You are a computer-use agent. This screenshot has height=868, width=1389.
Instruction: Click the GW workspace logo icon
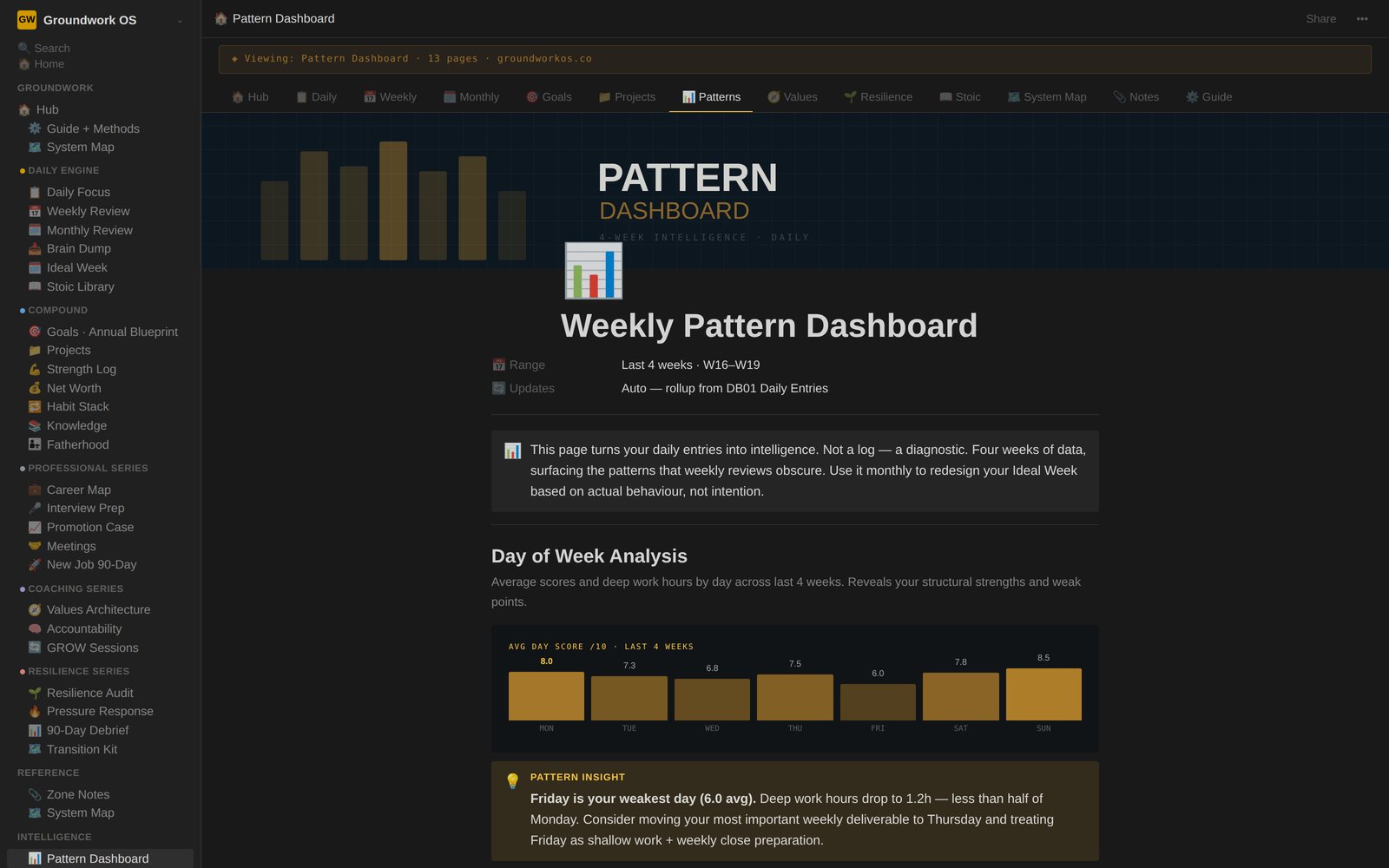point(27,19)
